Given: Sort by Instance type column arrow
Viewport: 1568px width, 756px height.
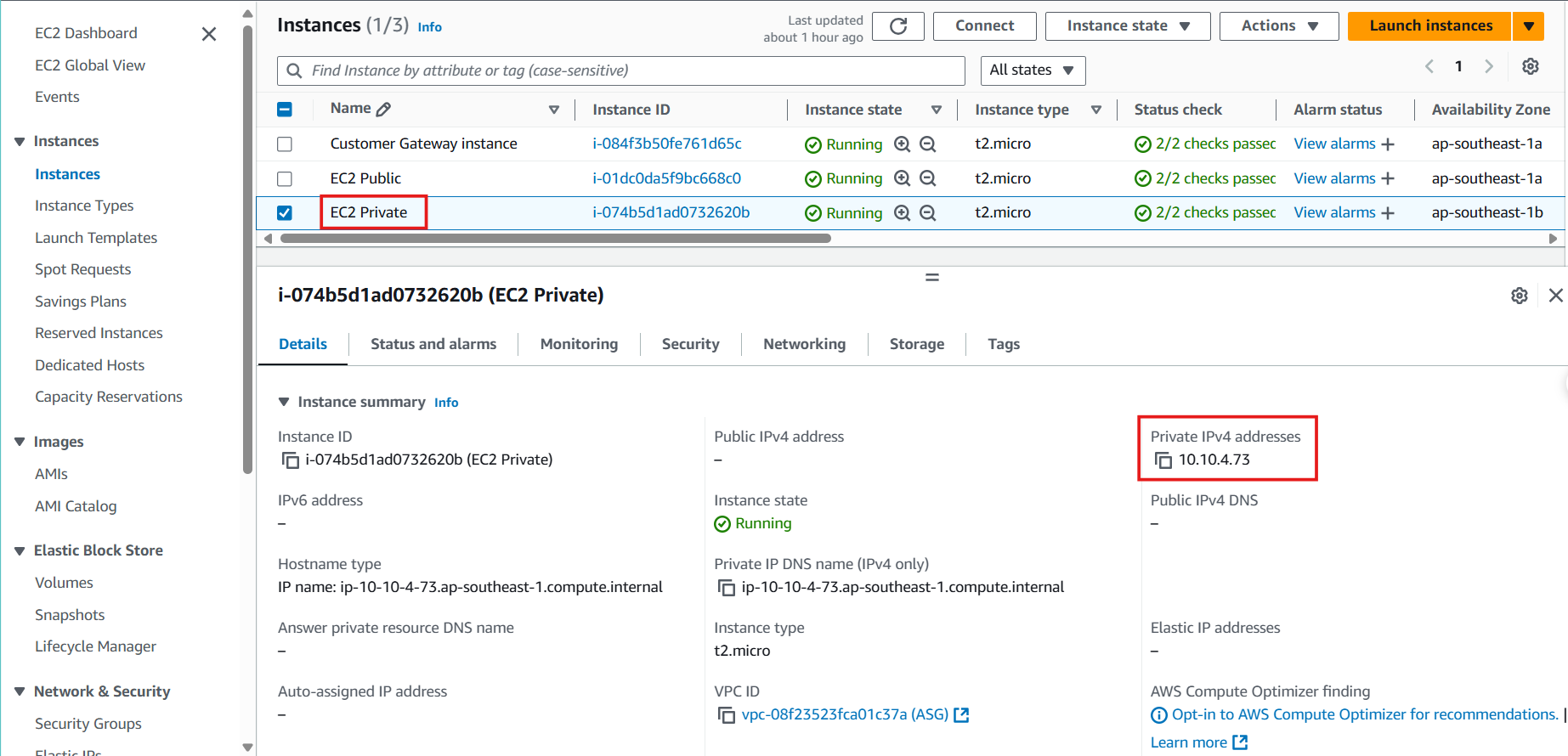Looking at the screenshot, I should [1096, 110].
